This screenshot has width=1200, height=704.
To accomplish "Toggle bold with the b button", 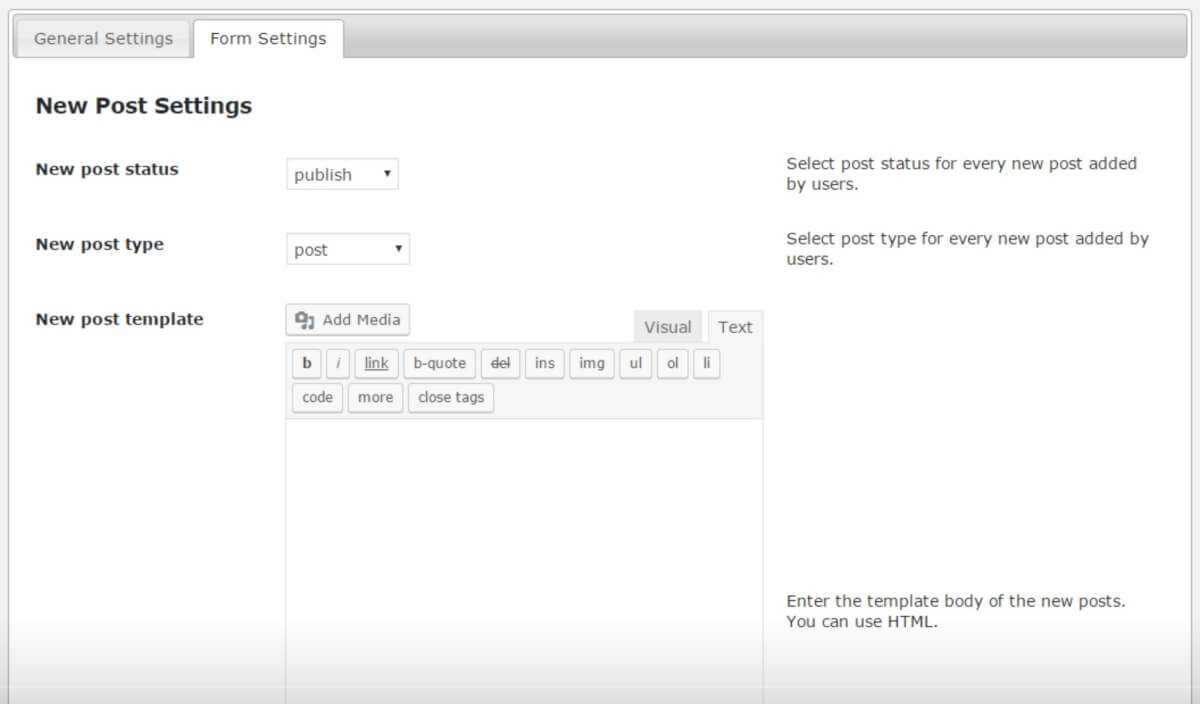I will pos(306,363).
